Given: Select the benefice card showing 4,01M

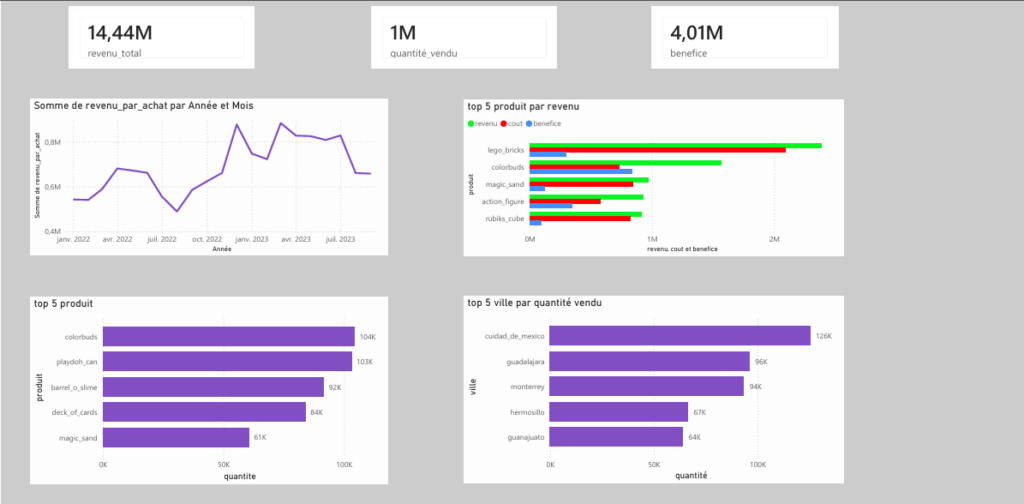Looking at the screenshot, I should point(744,37).
